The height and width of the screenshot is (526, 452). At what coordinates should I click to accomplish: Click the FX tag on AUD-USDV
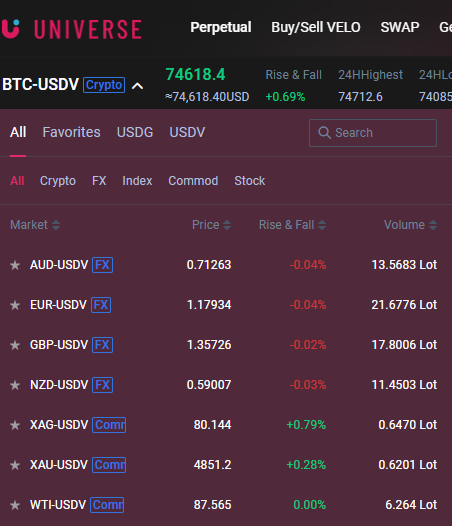(102, 265)
